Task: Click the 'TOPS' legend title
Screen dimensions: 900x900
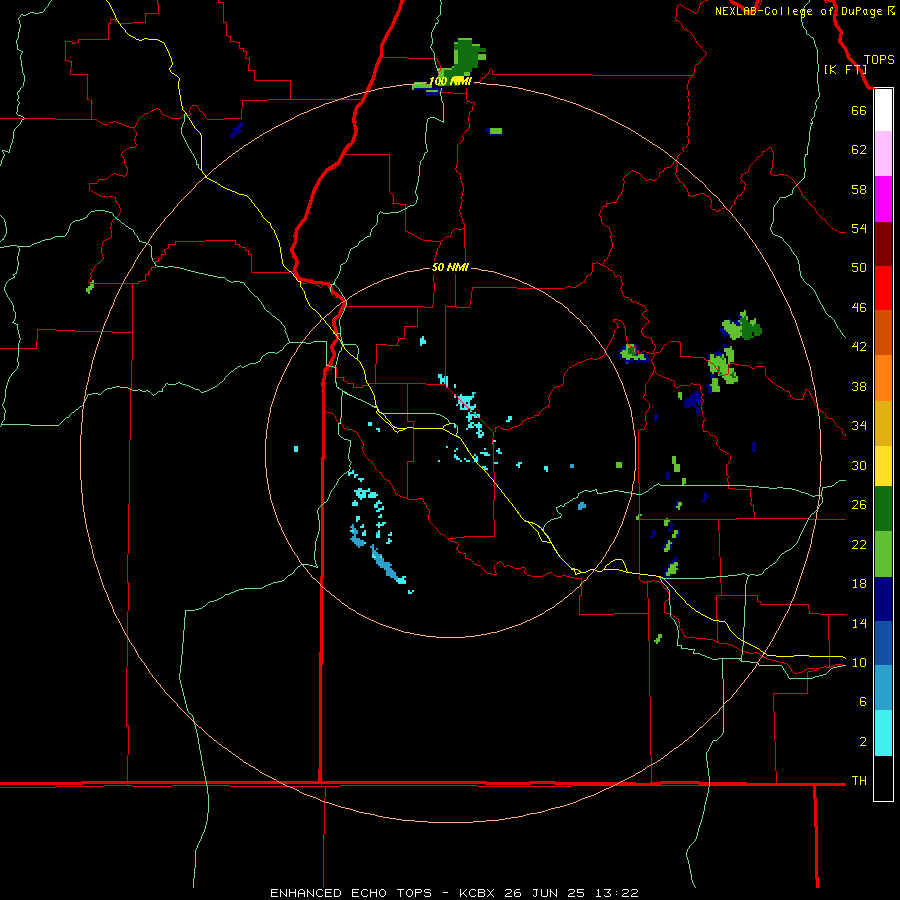Action: [879, 60]
